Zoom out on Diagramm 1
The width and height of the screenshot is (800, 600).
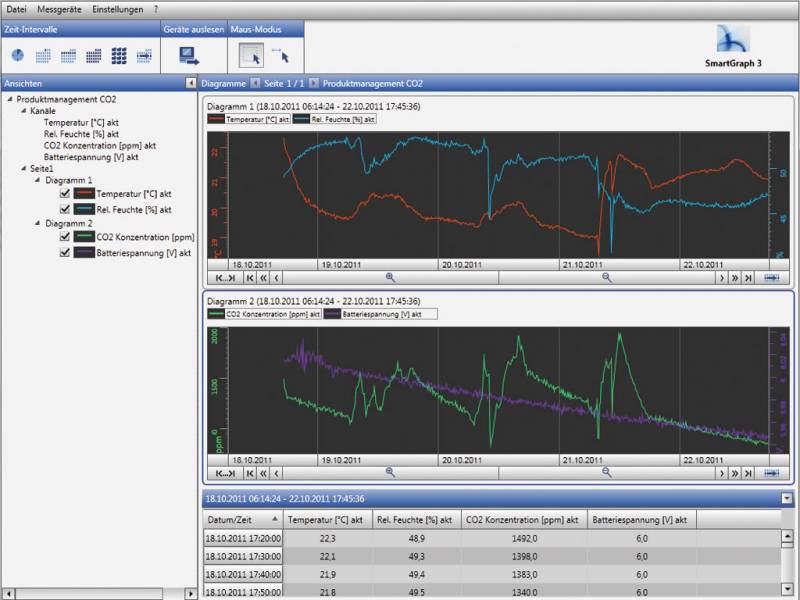[x=607, y=278]
